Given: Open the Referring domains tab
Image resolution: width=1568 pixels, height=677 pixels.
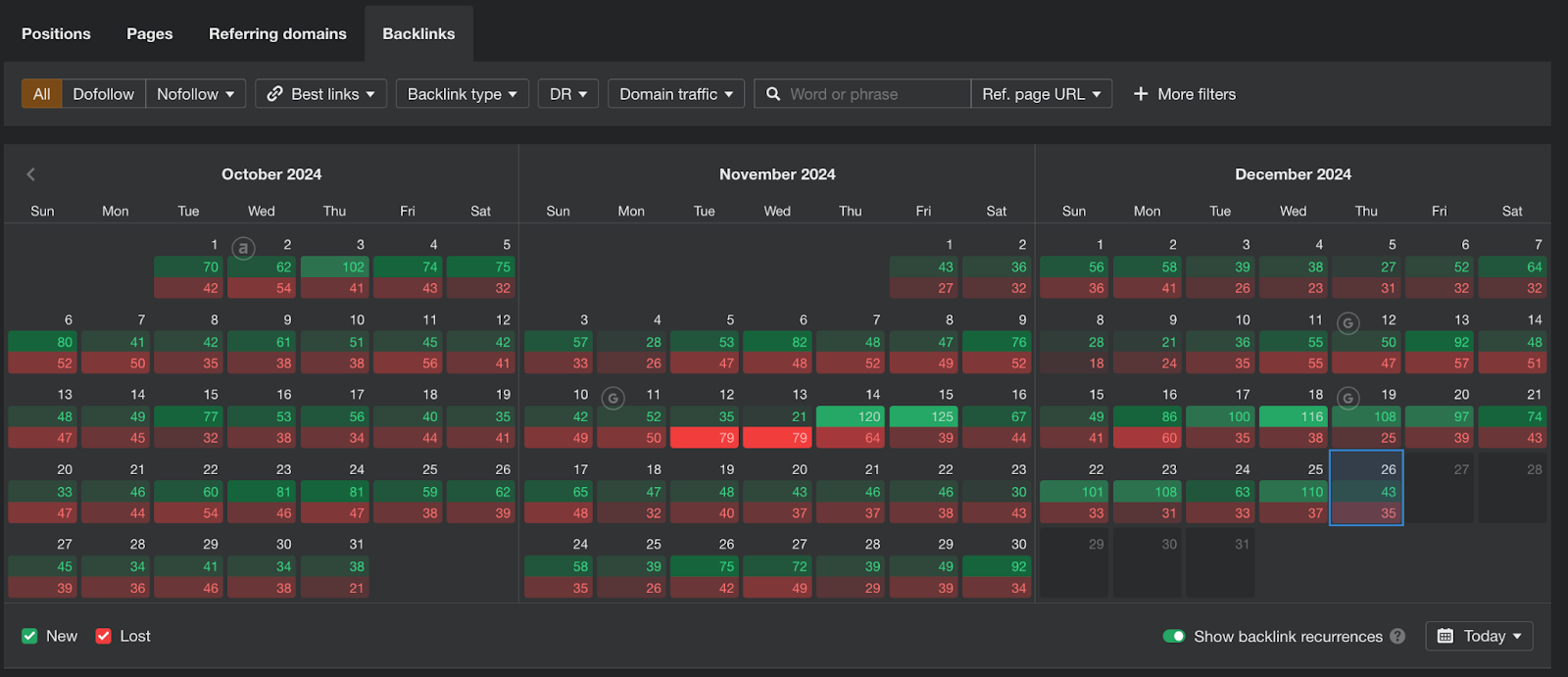Looking at the screenshot, I should point(277,33).
